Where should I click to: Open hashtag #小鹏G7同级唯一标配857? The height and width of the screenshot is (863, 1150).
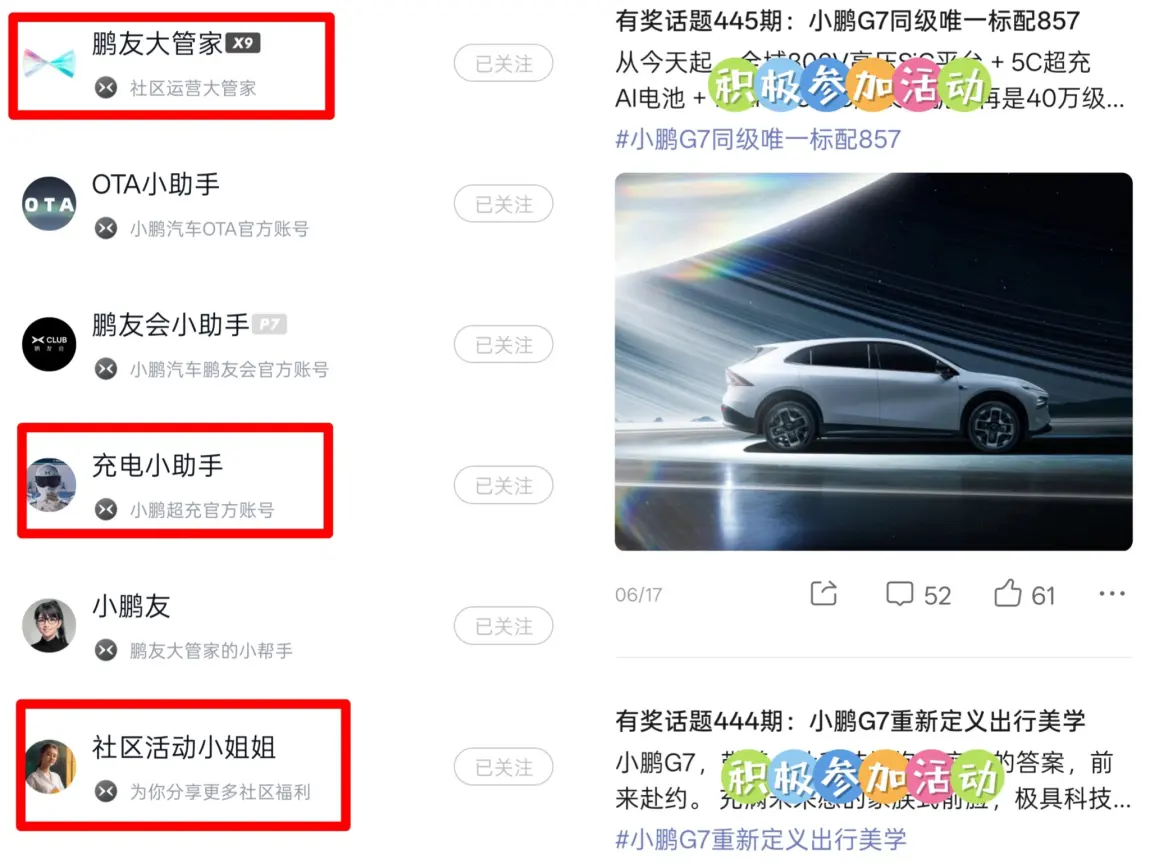pyautogui.click(x=758, y=139)
